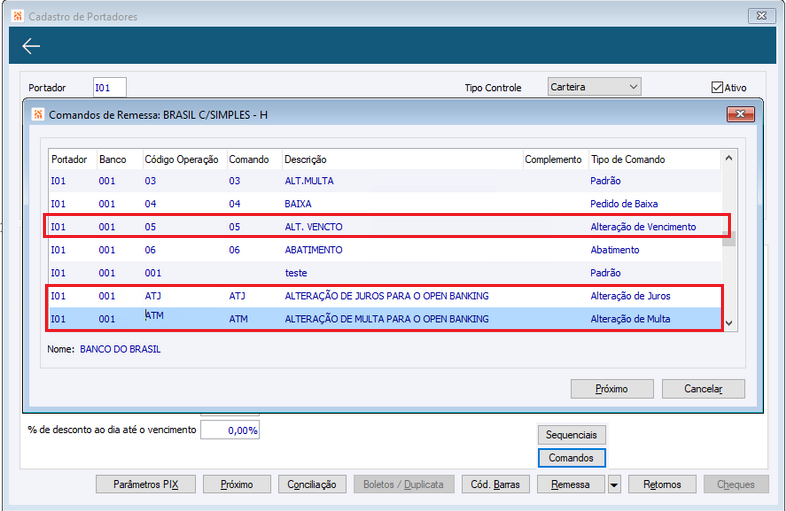Close the Cadastro de Portadores window
Viewport: 786px width, 511px height.
click(x=761, y=16)
